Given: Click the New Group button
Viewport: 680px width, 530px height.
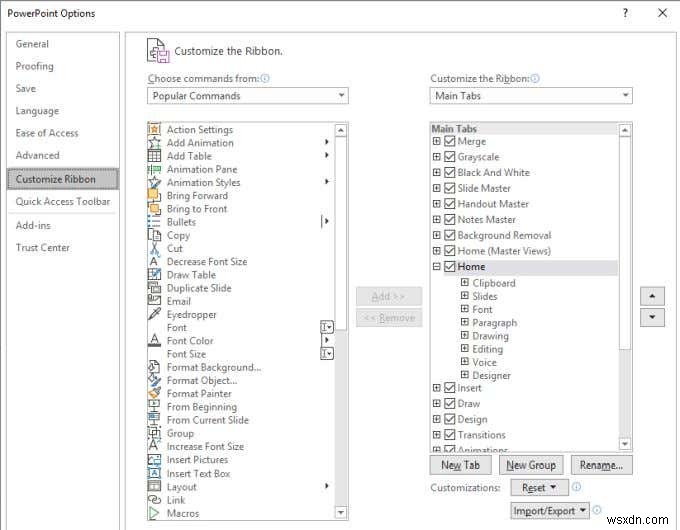Looking at the screenshot, I should [531, 465].
